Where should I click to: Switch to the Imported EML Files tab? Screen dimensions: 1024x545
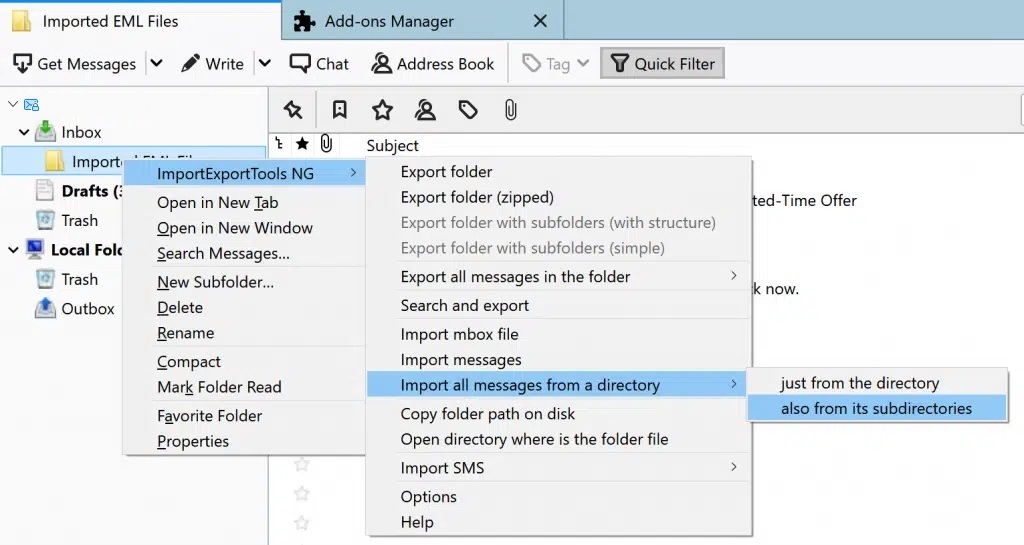click(x=140, y=21)
